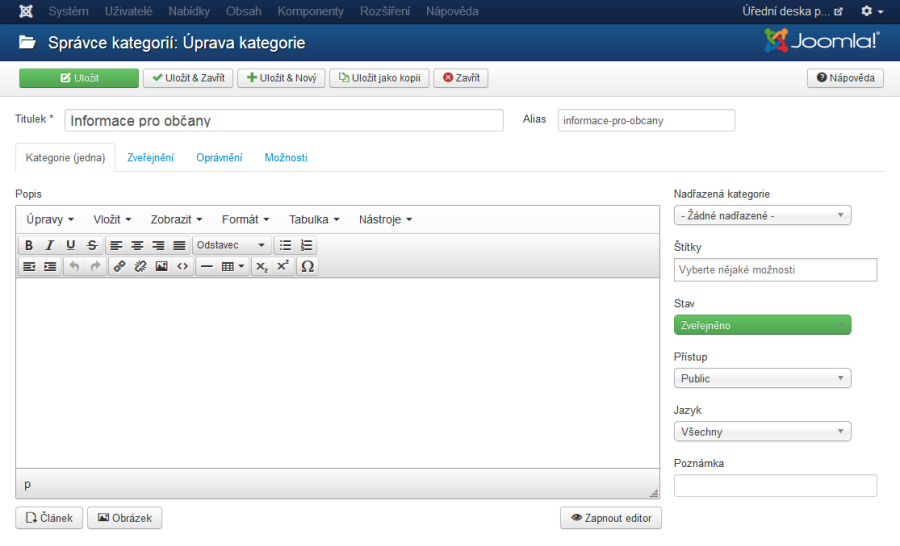The width and height of the screenshot is (900, 546).
Task: Open the table insert toolbar button
Action: coord(232,266)
